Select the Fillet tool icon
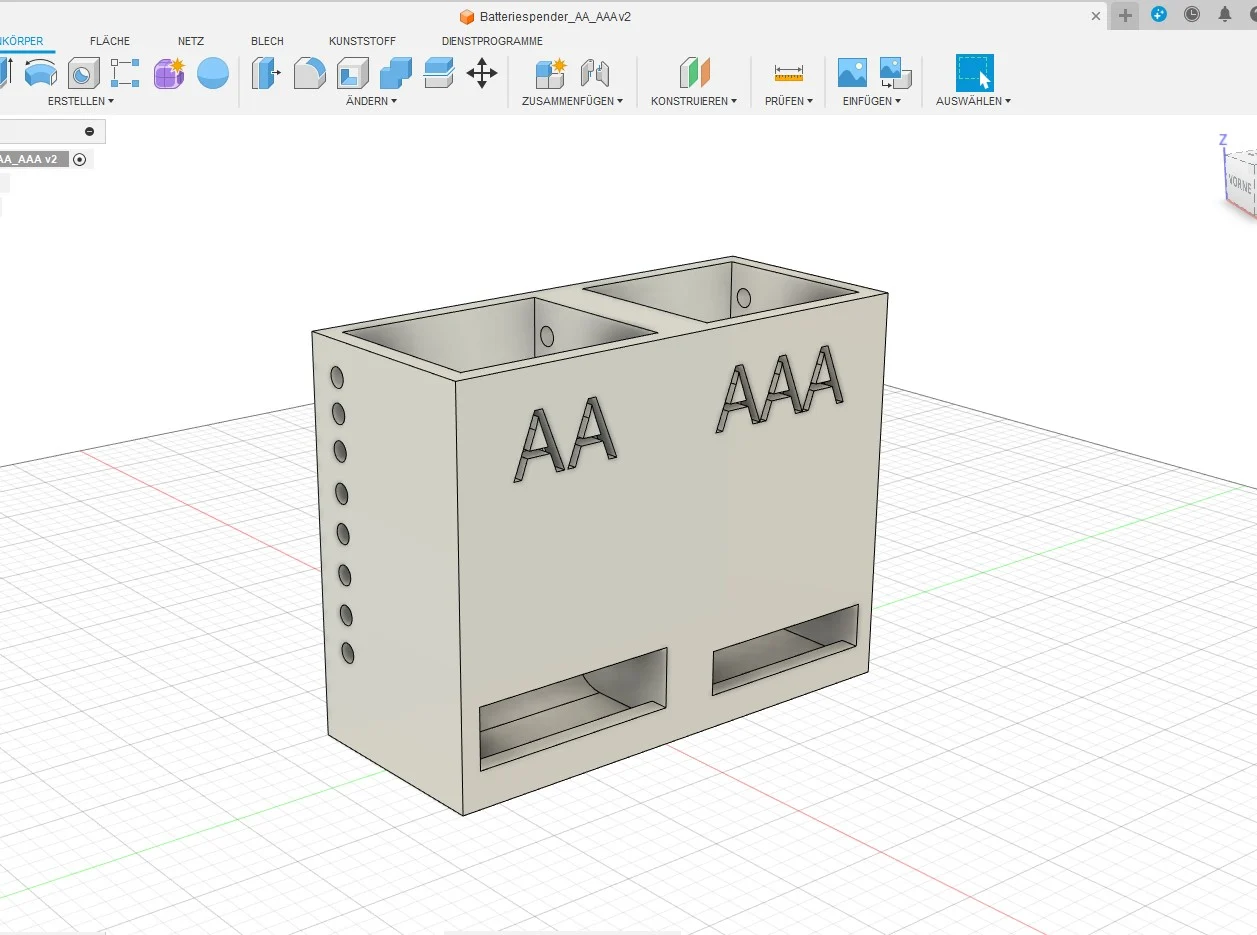Screen dimensions: 1257x935 click(309, 73)
